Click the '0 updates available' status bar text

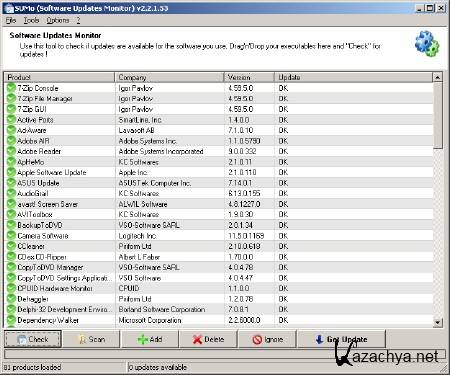[158, 367]
